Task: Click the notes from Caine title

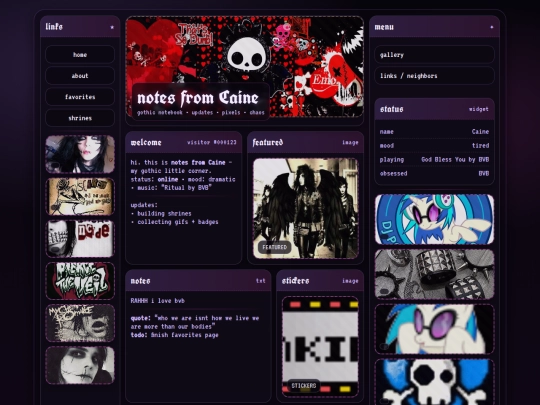Action: pyautogui.click(x=198, y=98)
